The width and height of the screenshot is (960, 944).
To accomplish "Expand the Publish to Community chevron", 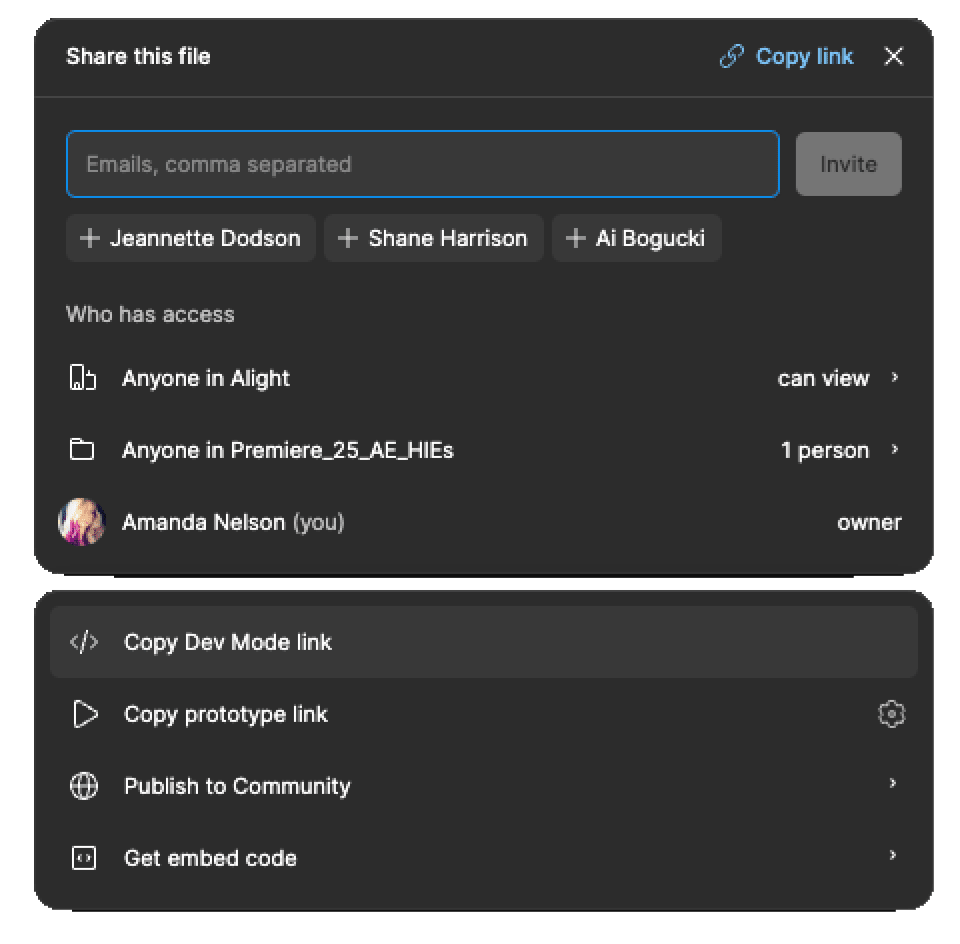I will pyautogui.click(x=892, y=784).
